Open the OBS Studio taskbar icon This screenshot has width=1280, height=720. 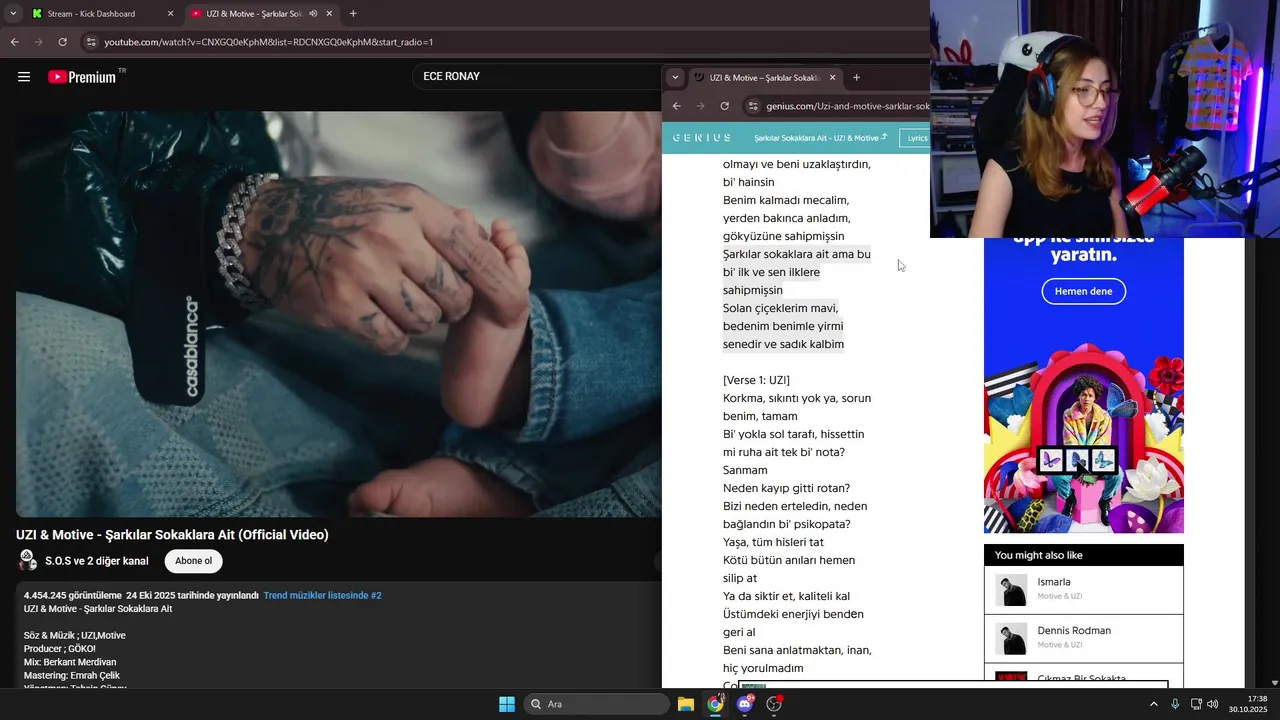click(774, 704)
